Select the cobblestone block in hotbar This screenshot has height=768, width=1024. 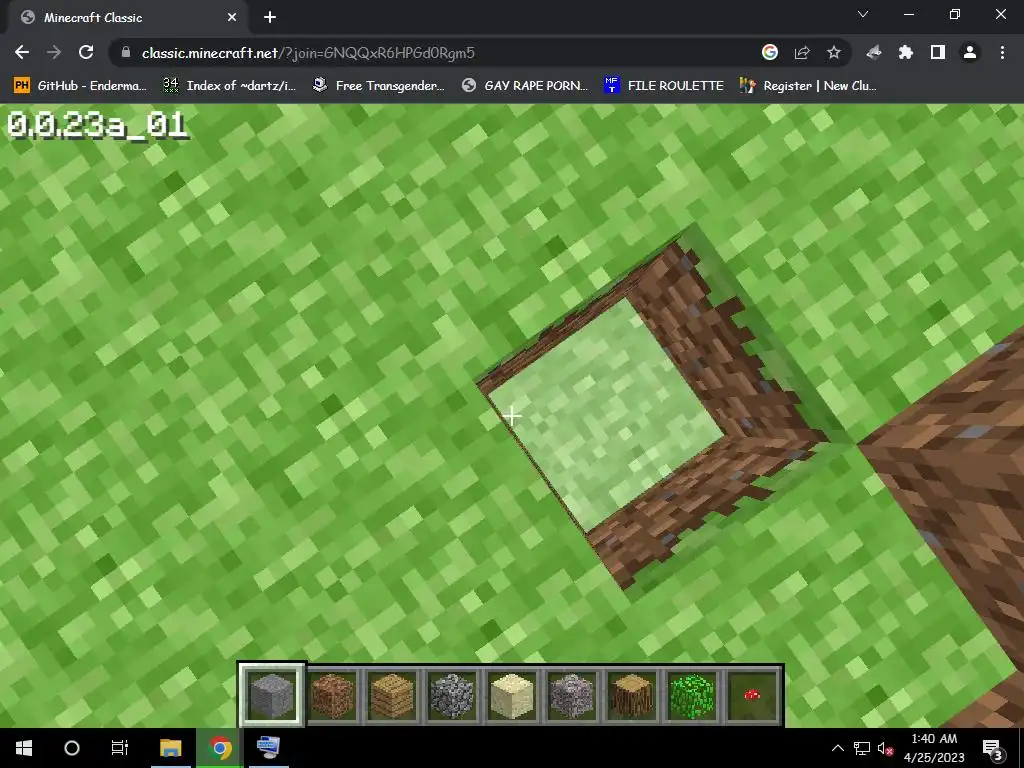point(452,695)
